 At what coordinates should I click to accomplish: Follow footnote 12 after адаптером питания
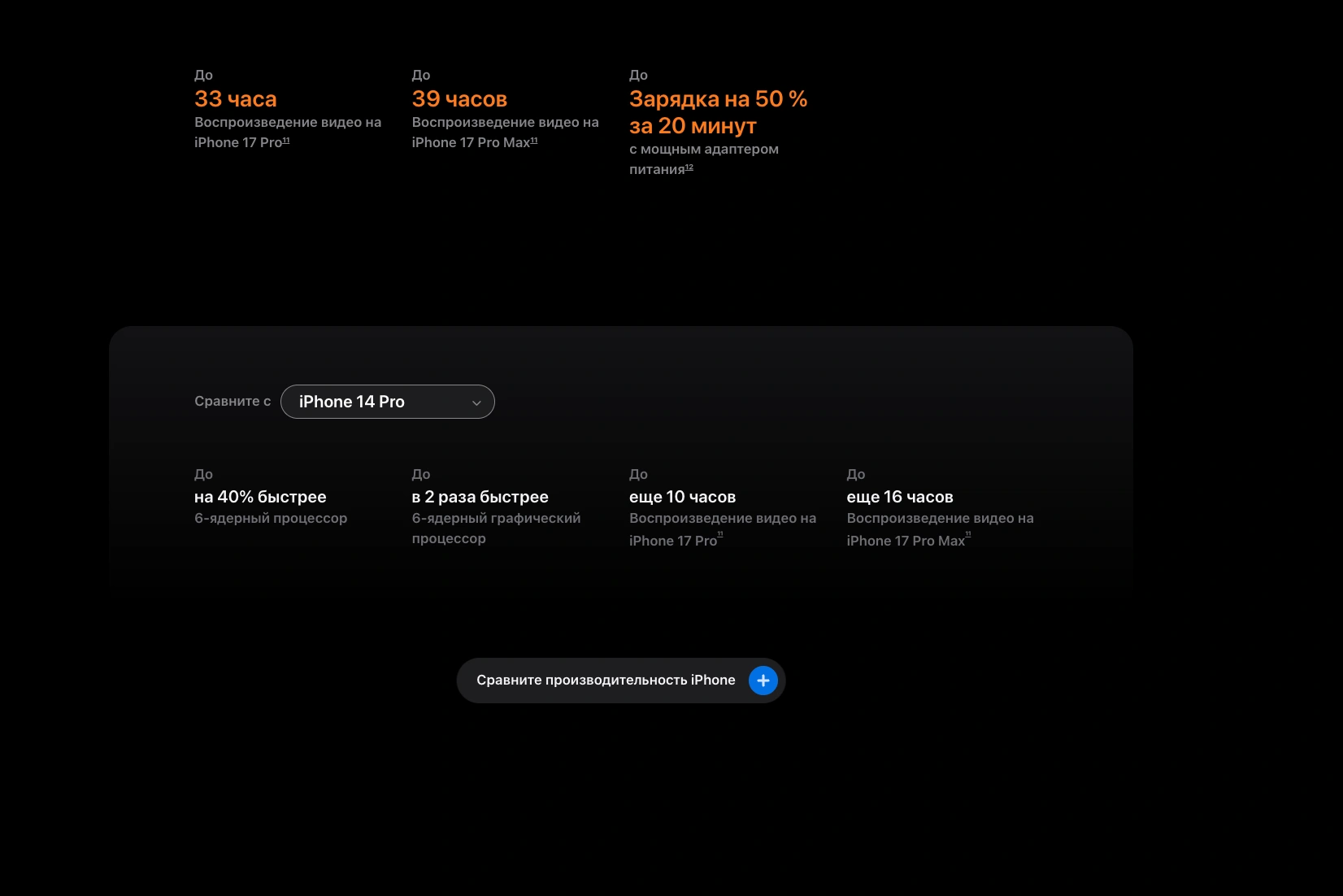[689, 167]
